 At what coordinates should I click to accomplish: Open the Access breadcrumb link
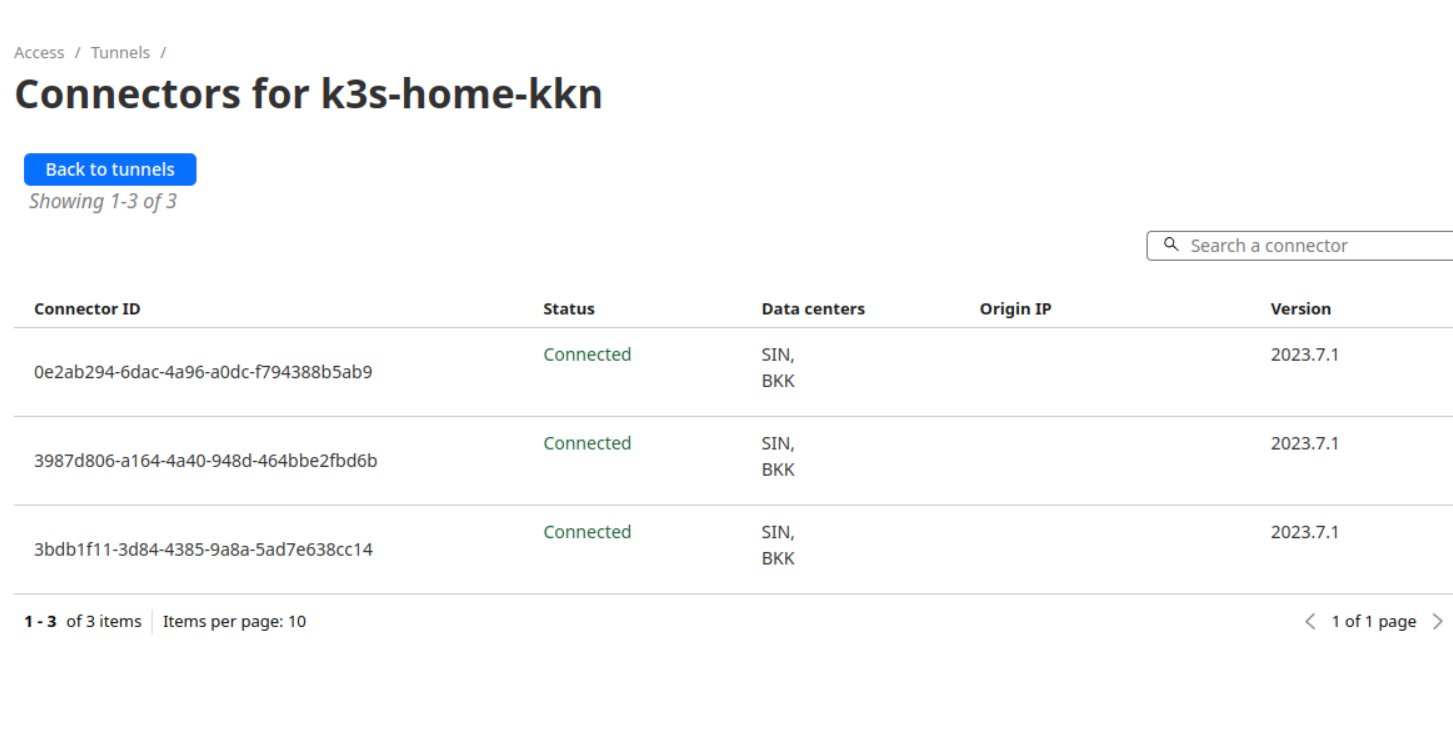click(39, 52)
